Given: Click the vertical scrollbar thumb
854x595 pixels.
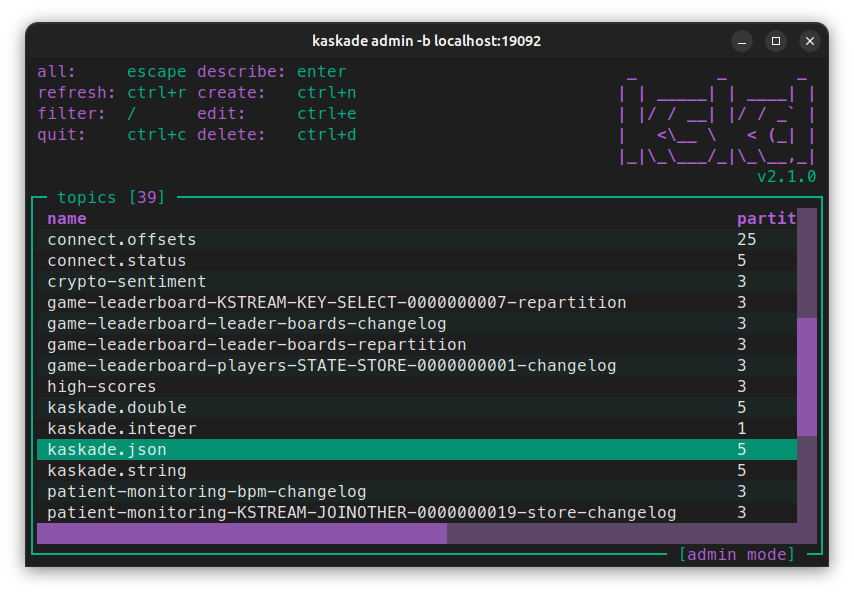Looking at the screenshot, I should [807, 377].
